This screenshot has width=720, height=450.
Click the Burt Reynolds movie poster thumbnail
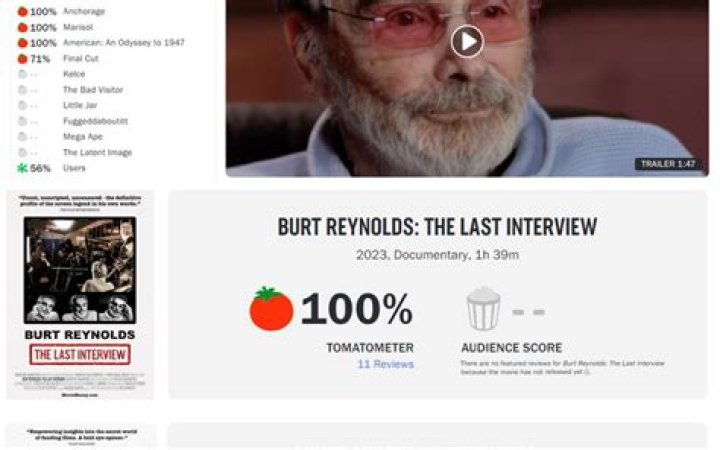(80, 295)
